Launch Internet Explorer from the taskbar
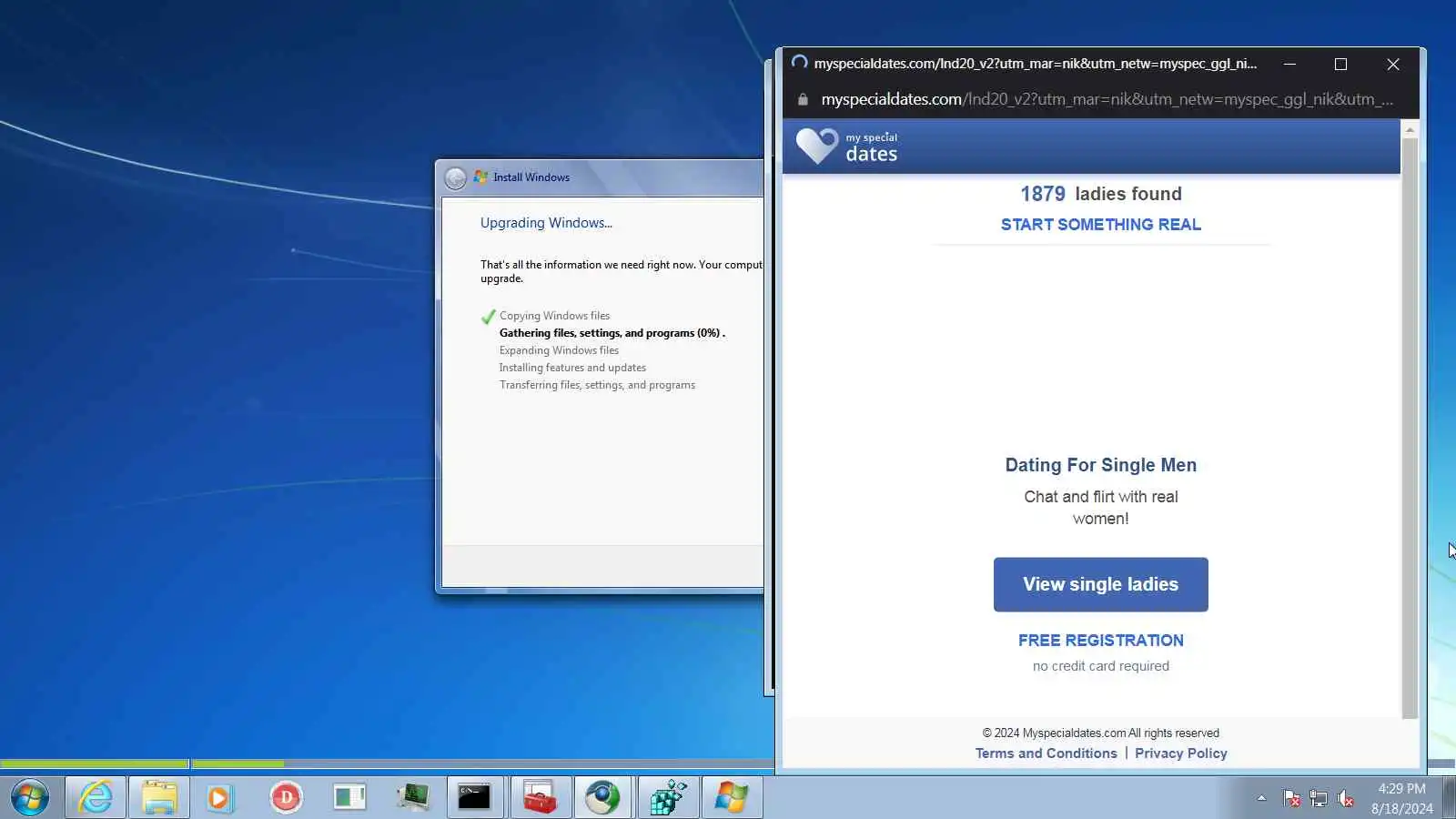 pos(96,798)
